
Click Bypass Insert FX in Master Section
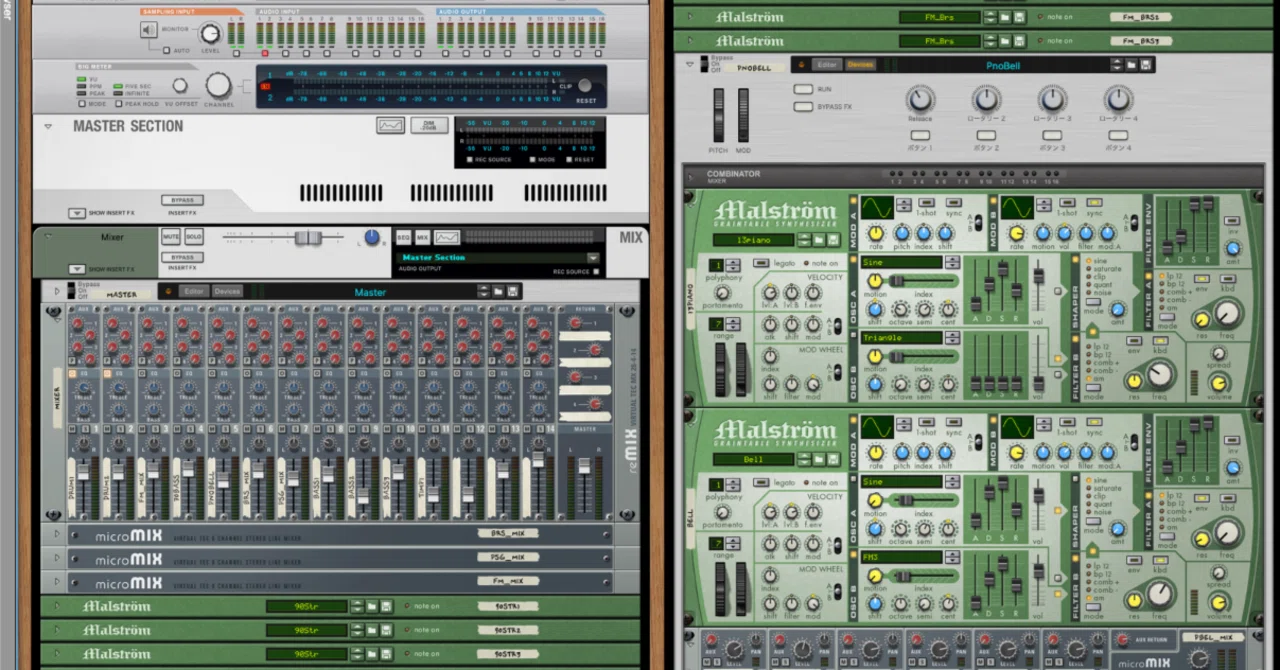point(181,201)
